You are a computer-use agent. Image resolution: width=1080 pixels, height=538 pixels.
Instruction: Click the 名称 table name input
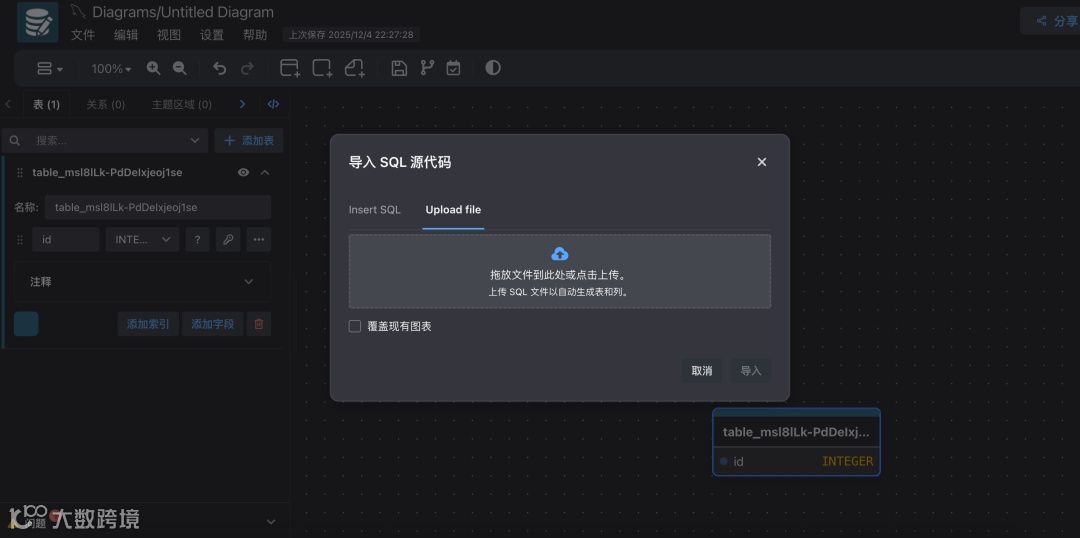coord(158,207)
